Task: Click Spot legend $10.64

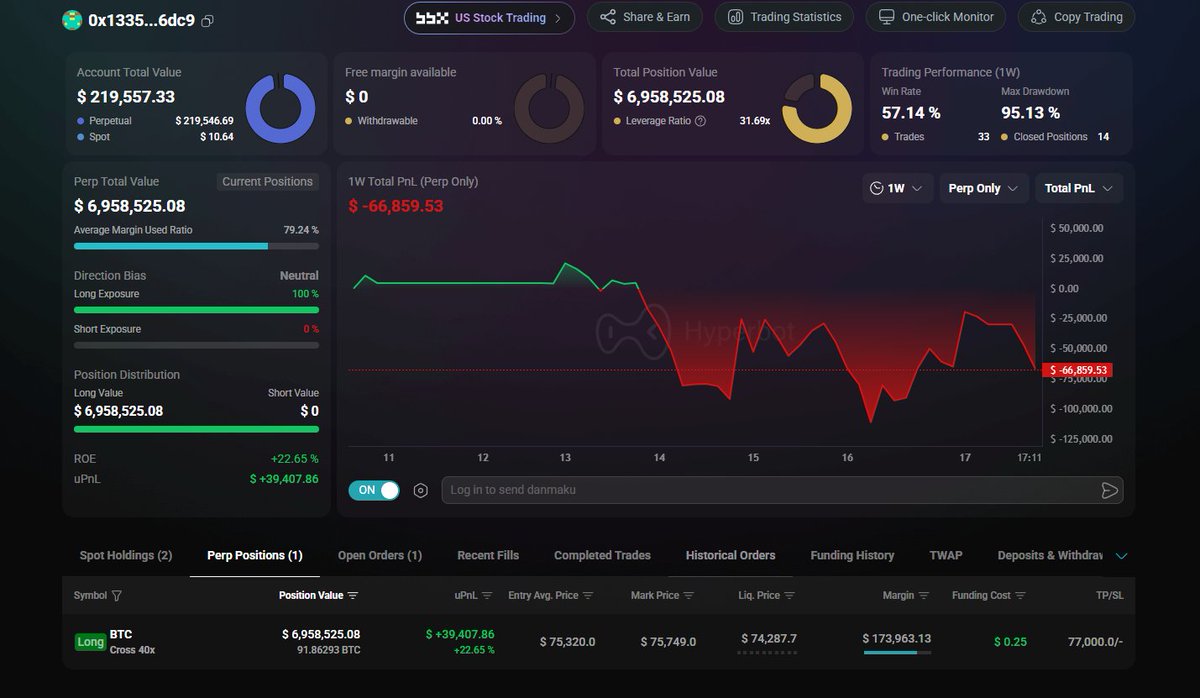Action: coord(155,137)
